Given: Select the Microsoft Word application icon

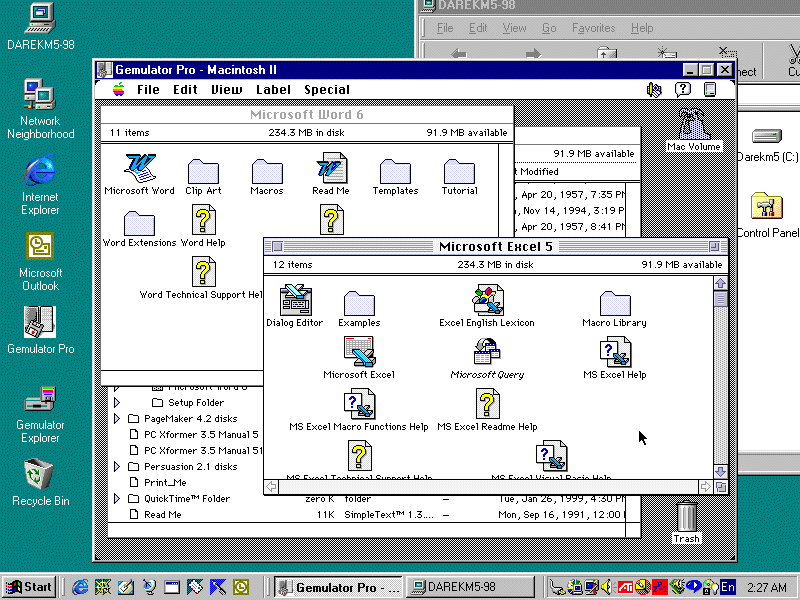Looking at the screenshot, I should pyautogui.click(x=140, y=168).
